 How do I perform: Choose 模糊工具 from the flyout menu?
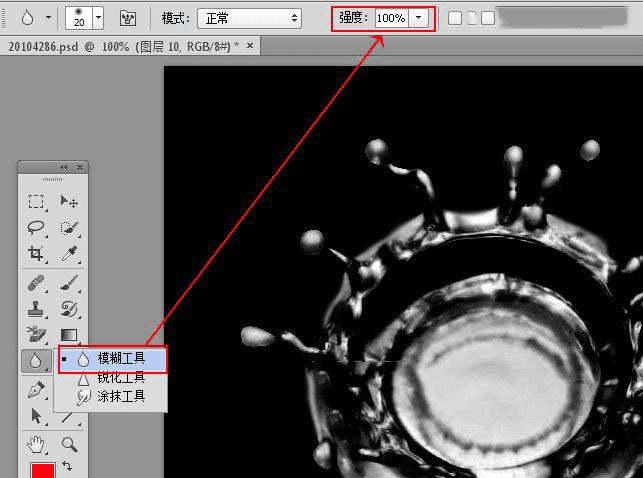click(112, 359)
